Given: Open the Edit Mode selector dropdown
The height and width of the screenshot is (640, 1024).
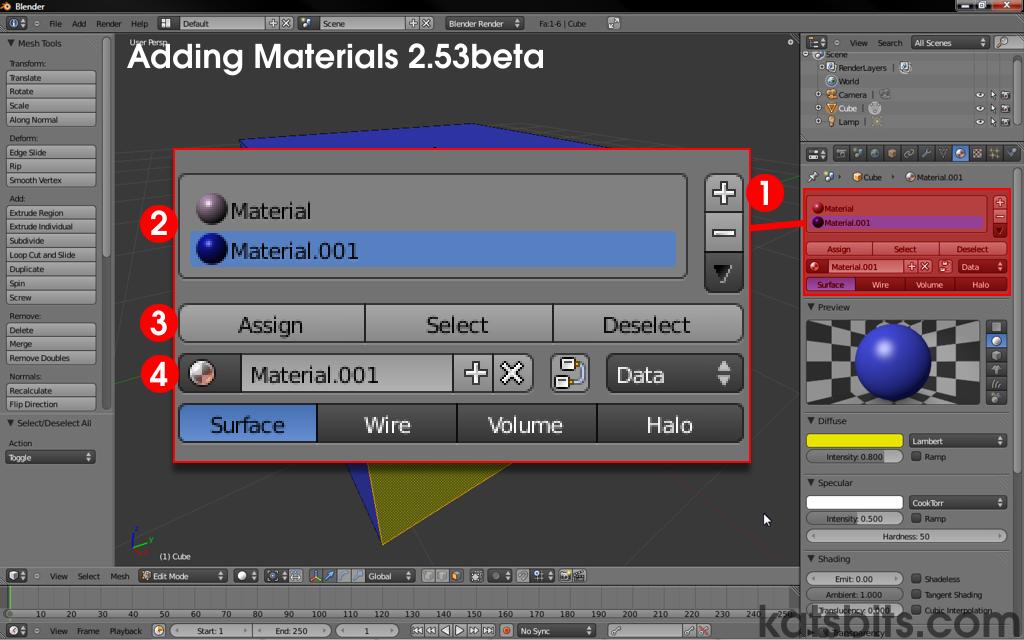Looking at the screenshot, I should pyautogui.click(x=183, y=576).
